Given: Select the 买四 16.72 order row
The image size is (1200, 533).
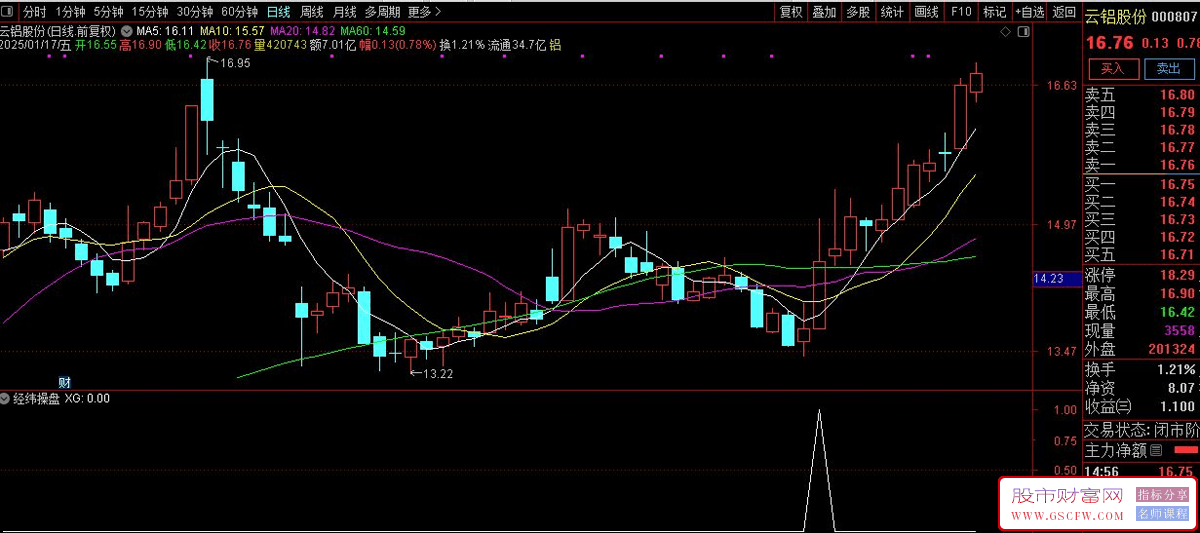Looking at the screenshot, I should [1141, 237].
